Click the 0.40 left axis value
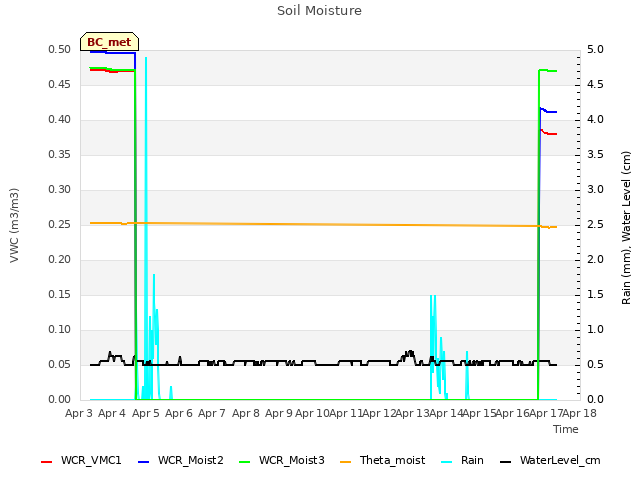 pos(60,120)
